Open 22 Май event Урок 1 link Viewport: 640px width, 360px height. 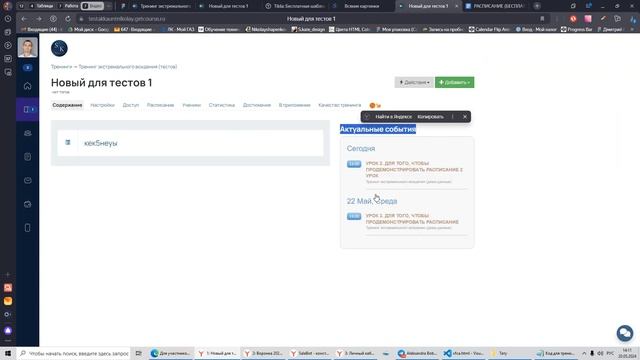pyautogui.click(x=412, y=219)
